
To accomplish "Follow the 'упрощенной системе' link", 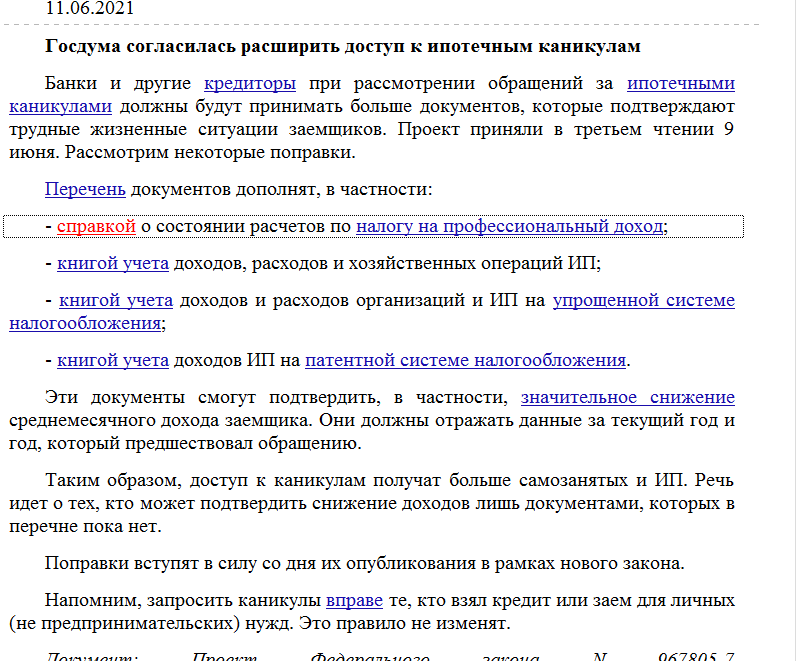I will 643,301.
